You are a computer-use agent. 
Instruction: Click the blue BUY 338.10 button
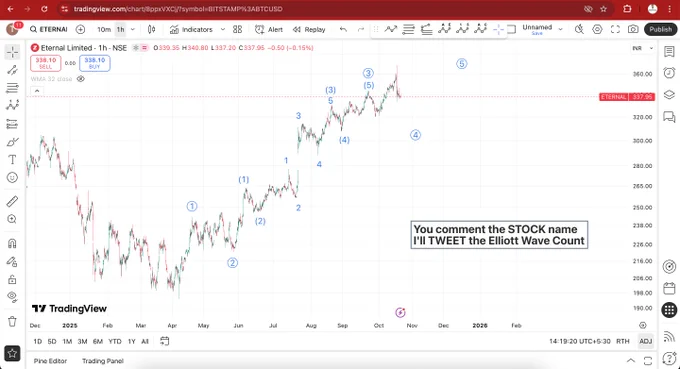point(95,63)
